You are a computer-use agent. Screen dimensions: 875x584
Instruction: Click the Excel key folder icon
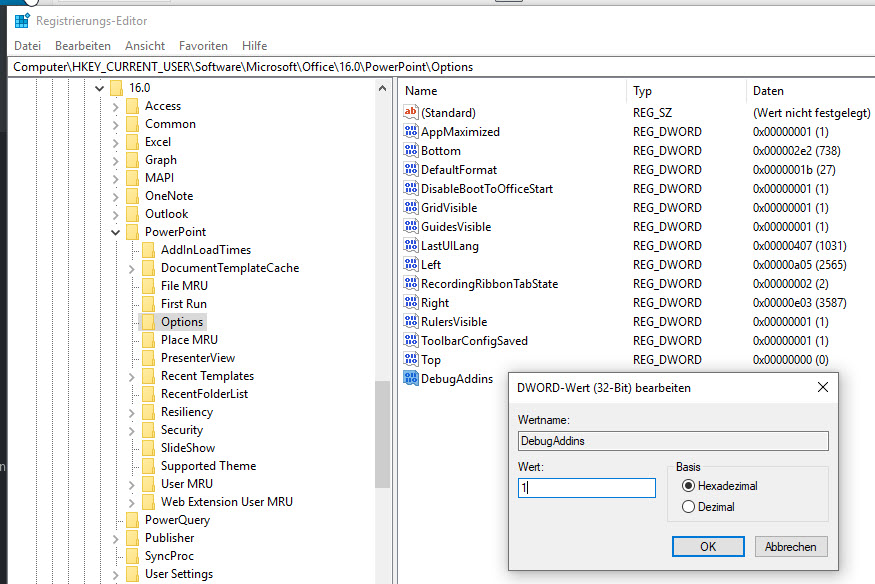point(132,142)
